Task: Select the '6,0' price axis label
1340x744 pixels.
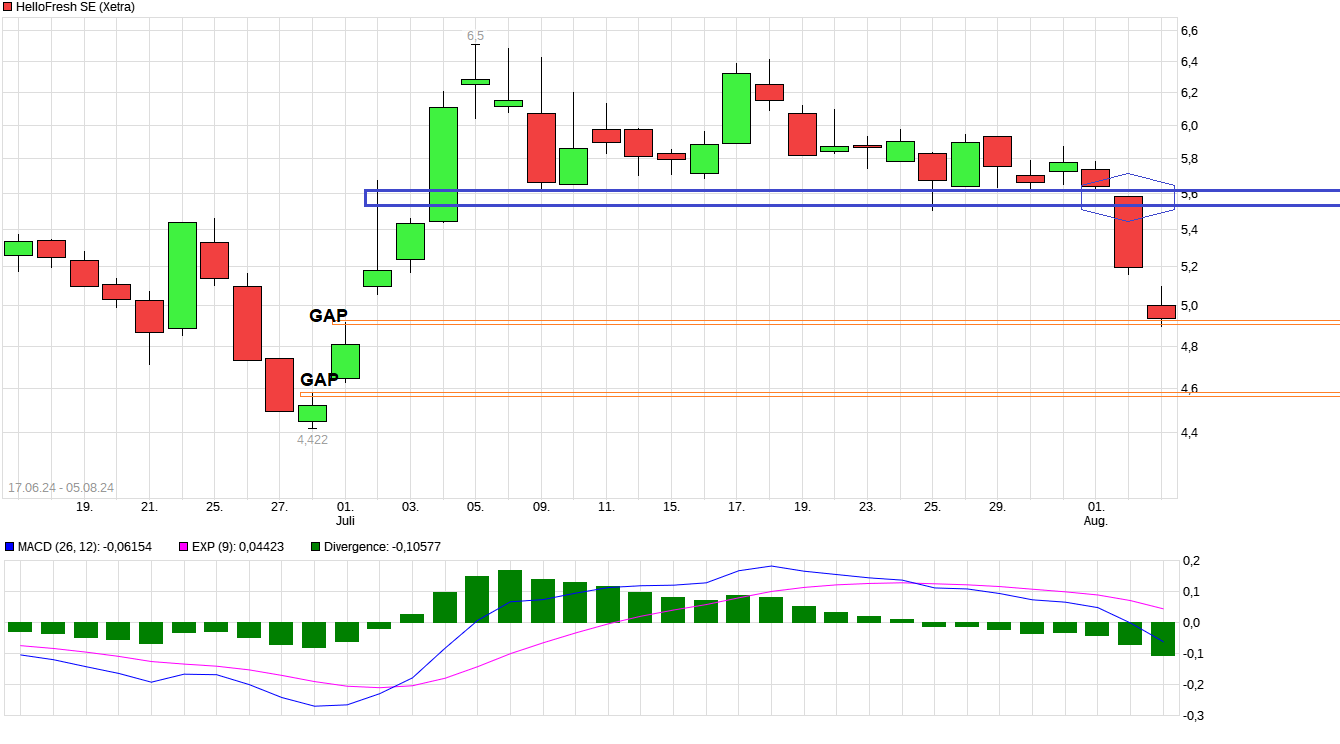Action: click(1189, 126)
